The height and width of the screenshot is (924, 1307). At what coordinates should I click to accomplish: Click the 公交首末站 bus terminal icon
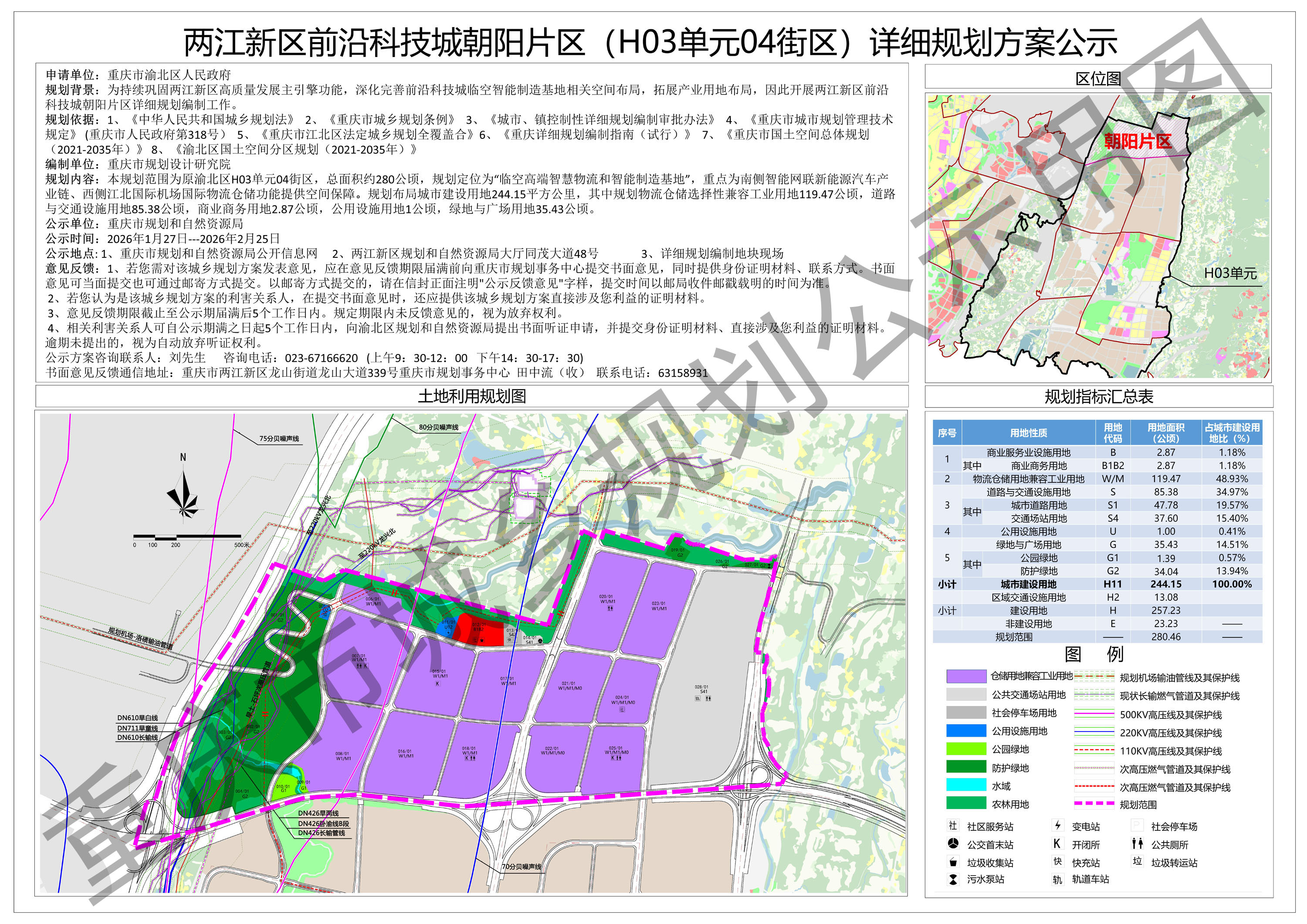pyautogui.click(x=953, y=844)
